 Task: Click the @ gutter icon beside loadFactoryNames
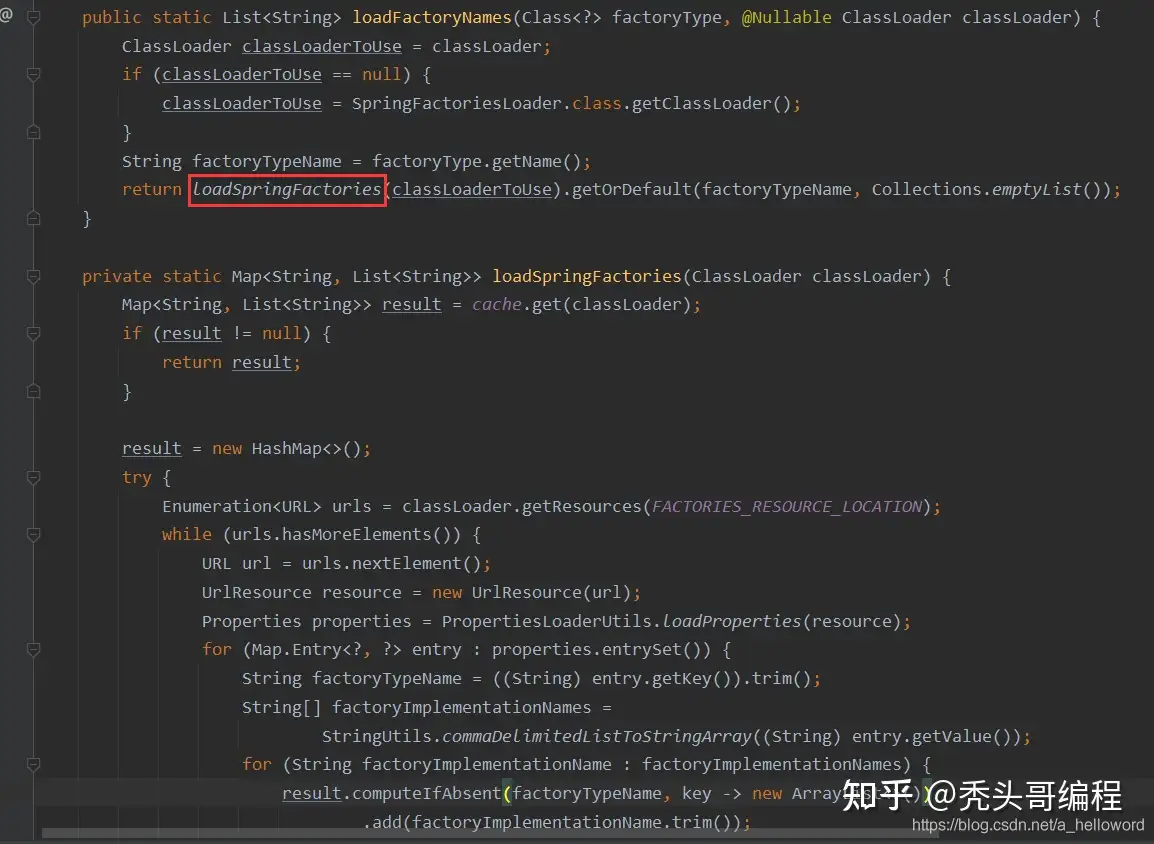(x=6, y=15)
